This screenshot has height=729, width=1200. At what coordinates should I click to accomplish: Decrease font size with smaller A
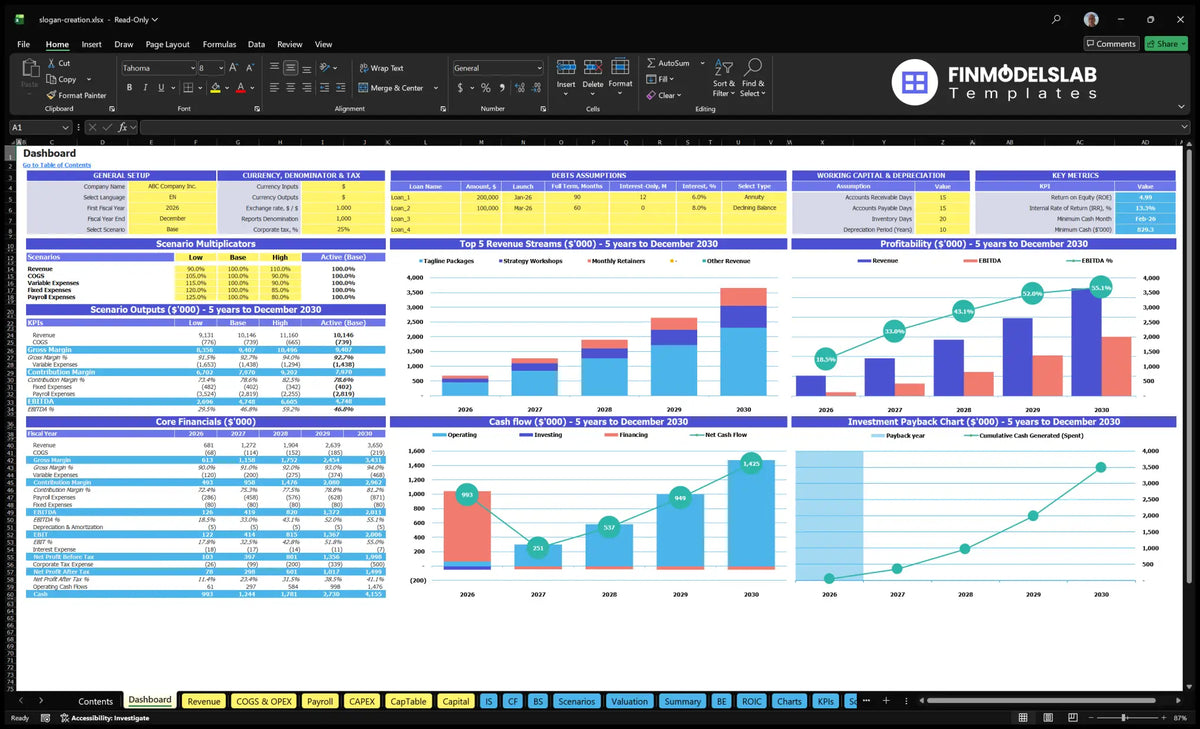tap(249, 68)
